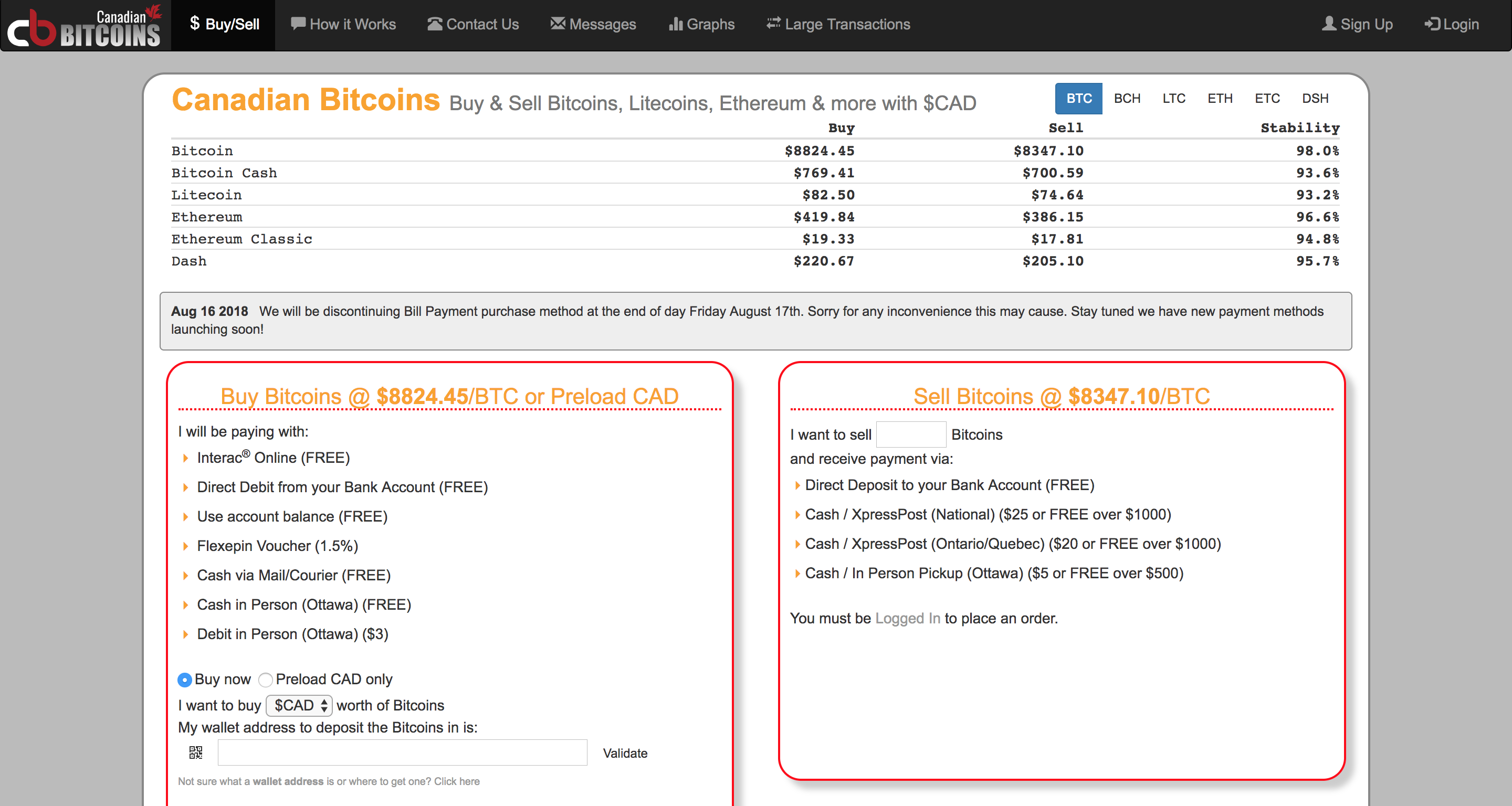Click the Bitcoin Cash row label
The height and width of the screenshot is (806, 1512).
(x=224, y=173)
